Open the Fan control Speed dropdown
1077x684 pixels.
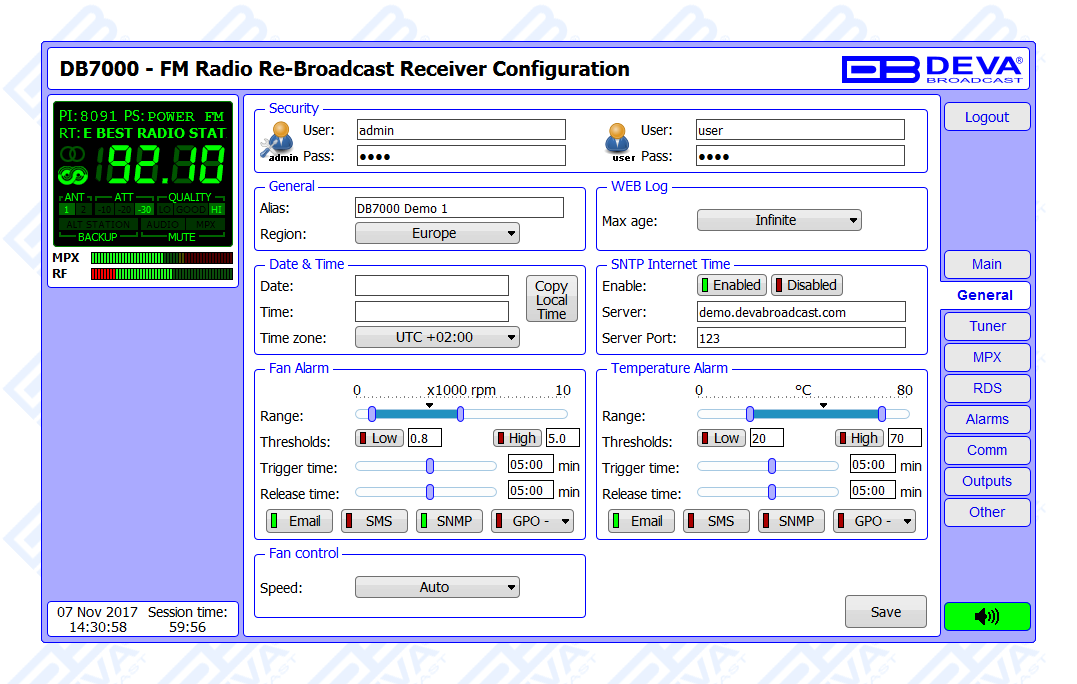437,587
